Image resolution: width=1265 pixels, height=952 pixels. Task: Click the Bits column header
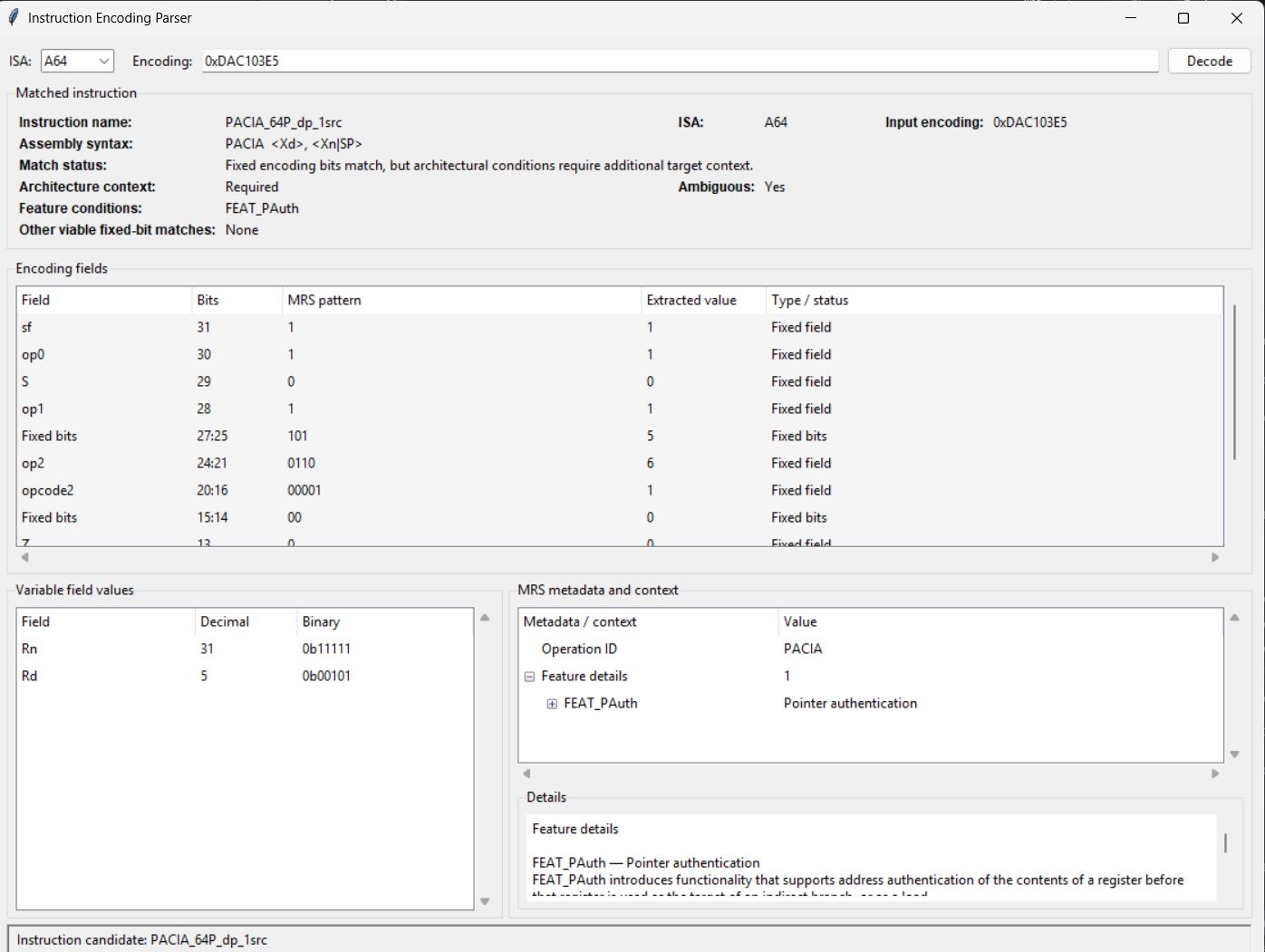pyautogui.click(x=237, y=300)
